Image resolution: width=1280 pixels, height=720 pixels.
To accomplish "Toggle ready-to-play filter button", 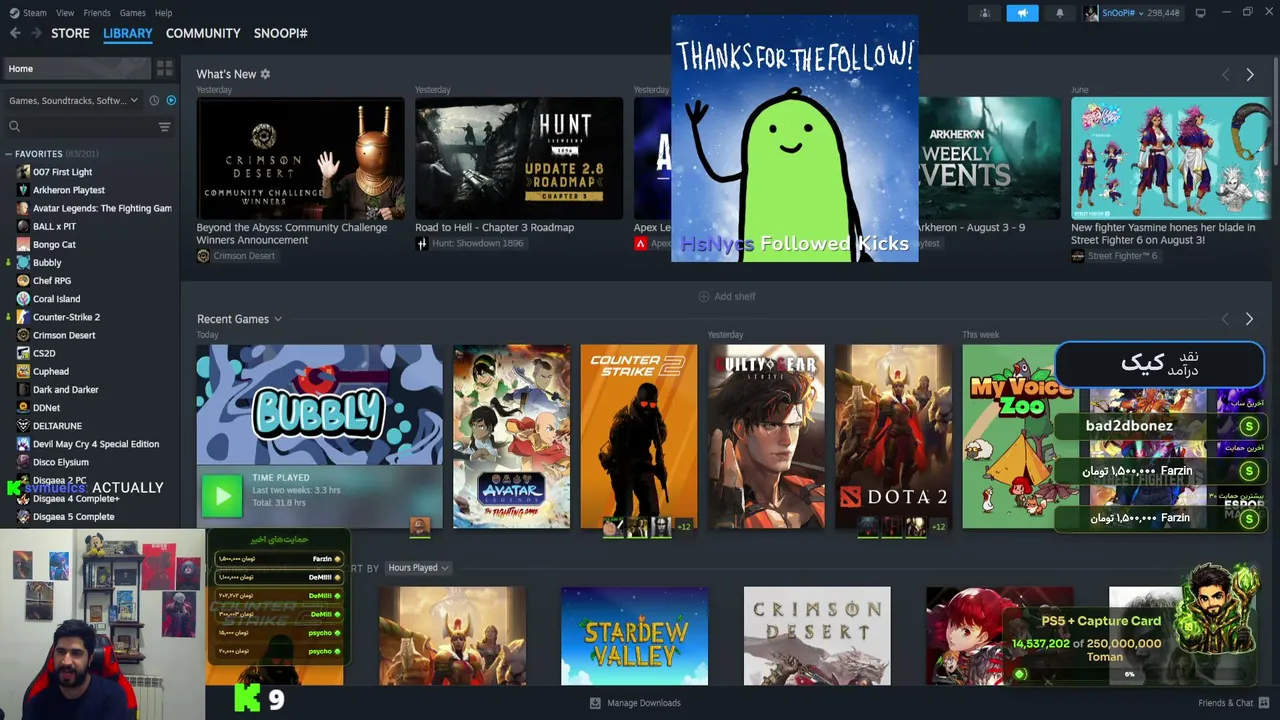I will [171, 100].
